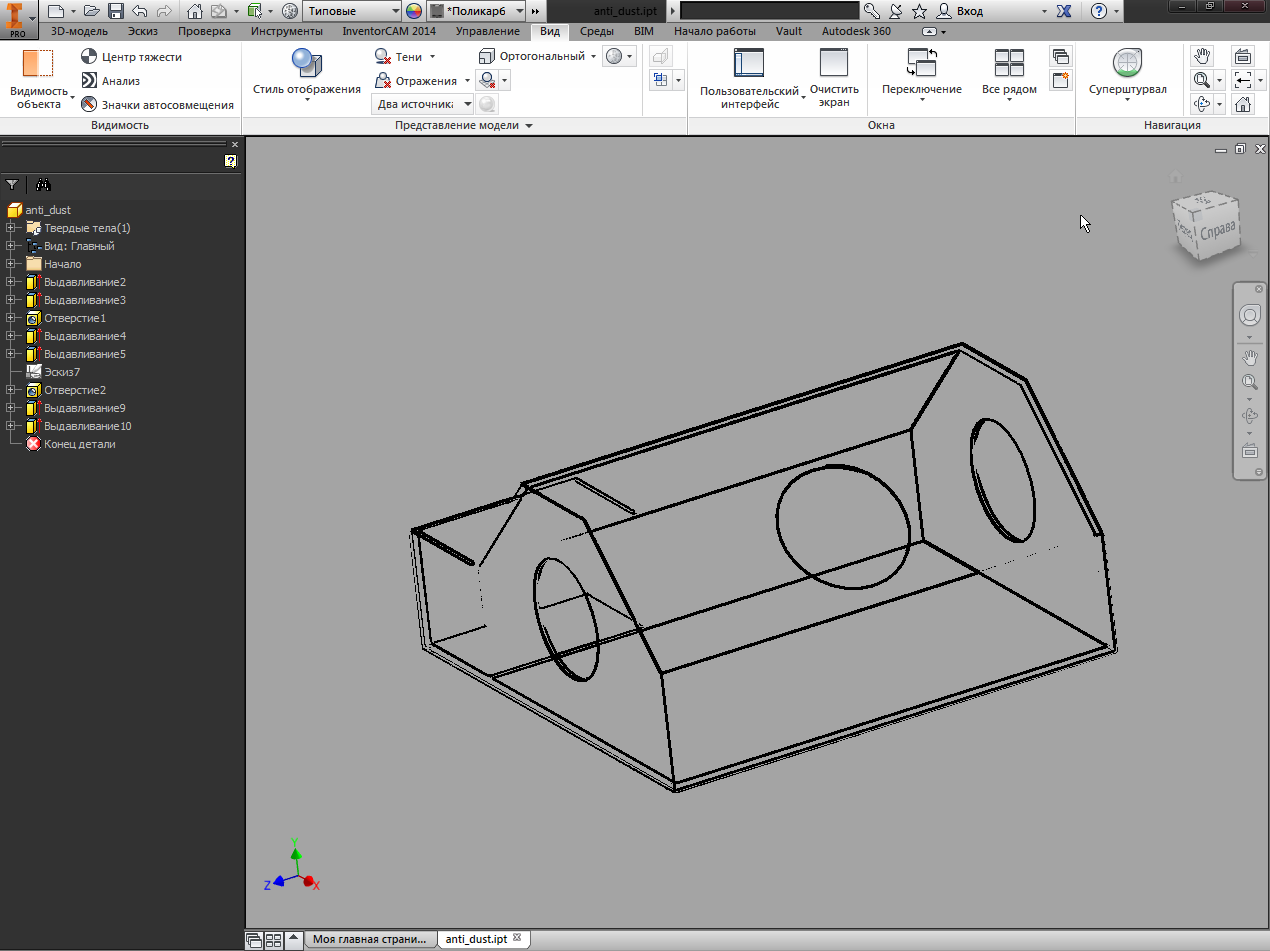
Task: Toggle Shadows (Тени) display
Action: [x=382, y=57]
